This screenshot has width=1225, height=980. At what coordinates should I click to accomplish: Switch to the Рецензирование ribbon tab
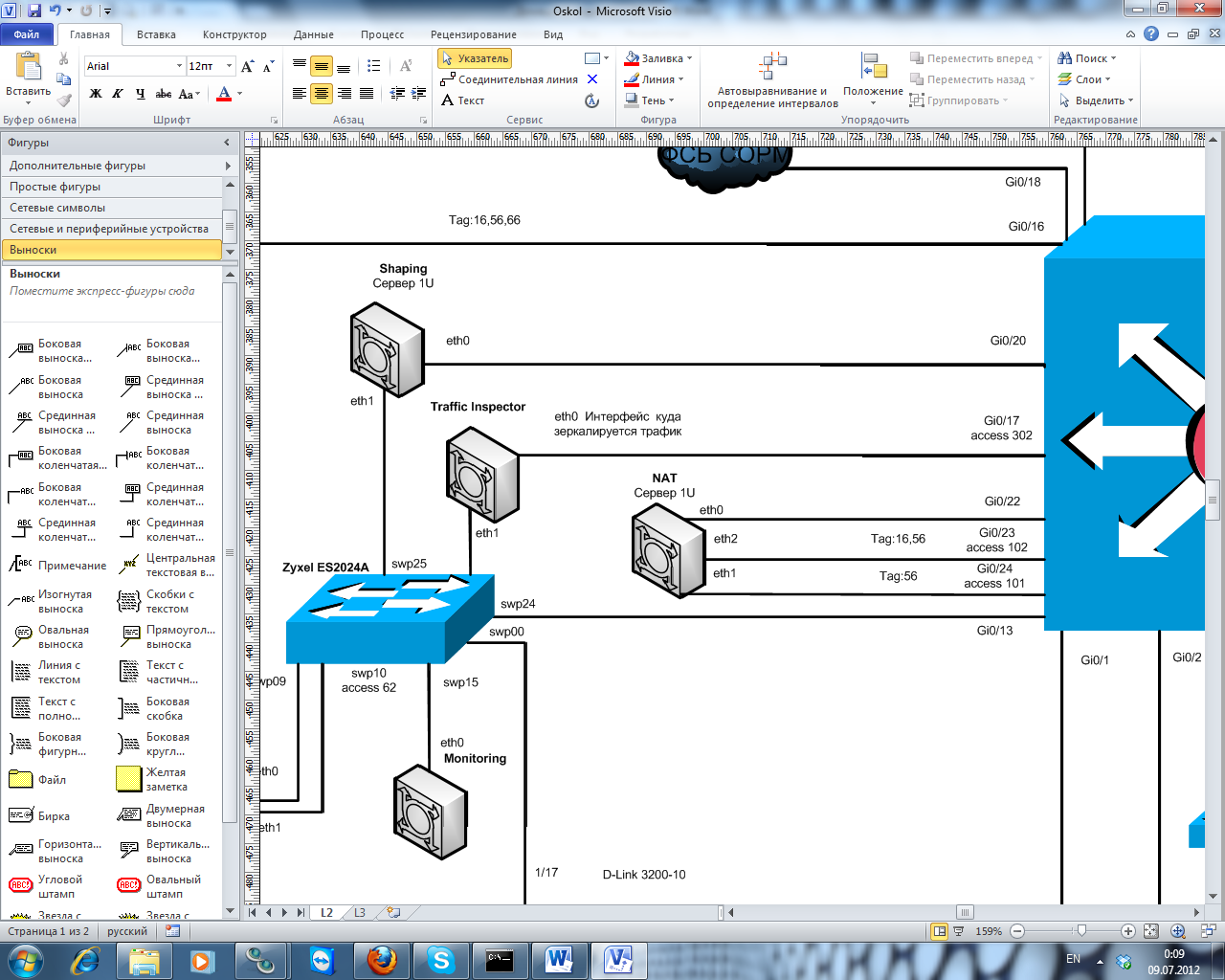click(x=474, y=34)
